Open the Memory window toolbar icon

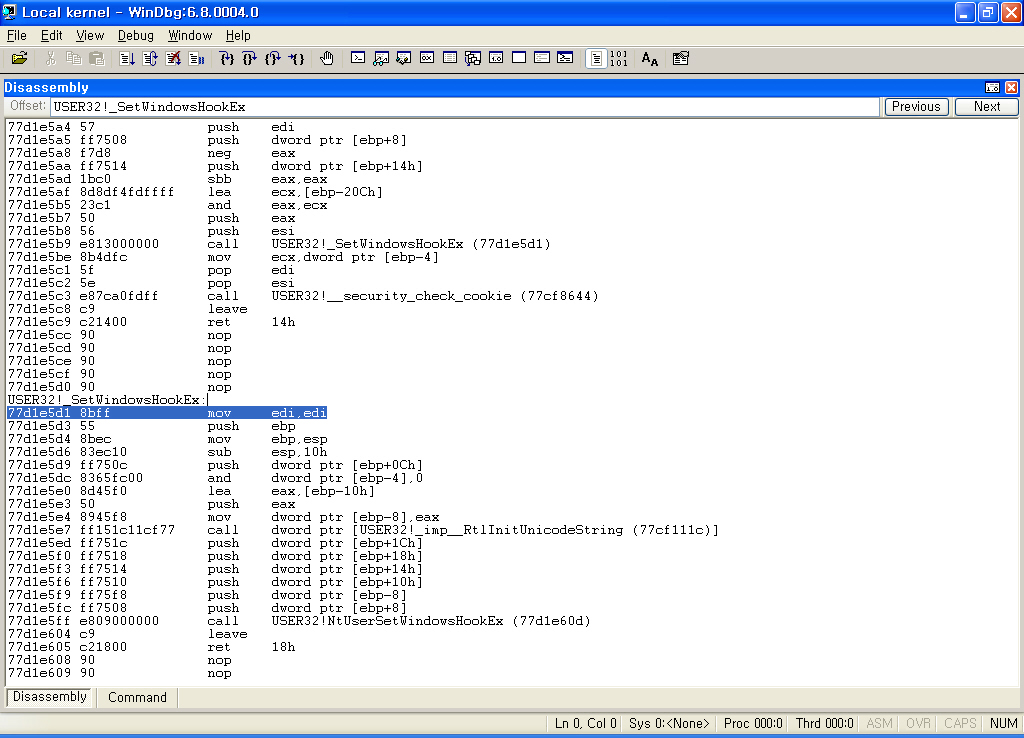tap(450, 59)
